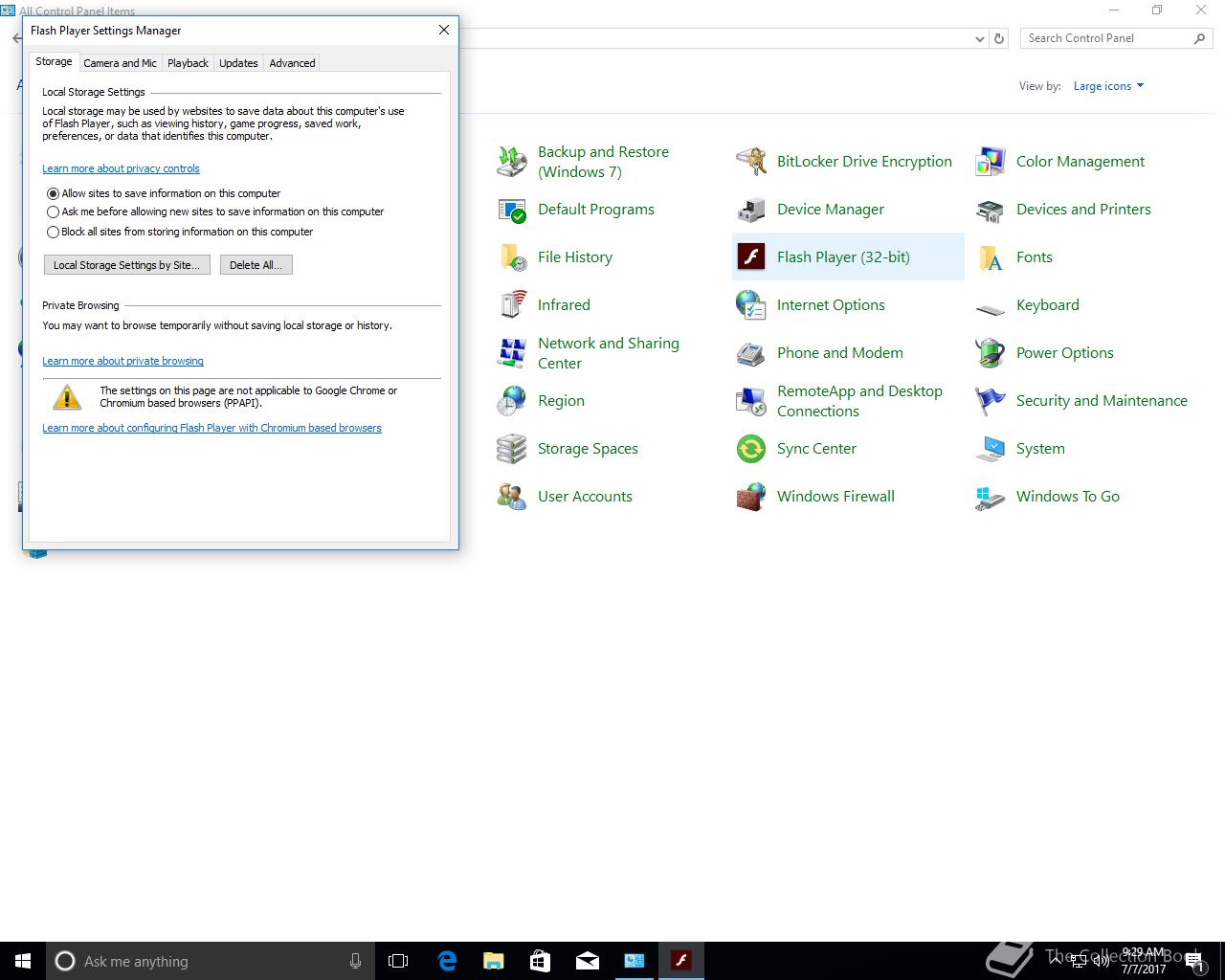Open User Accounts icon
Screen dimensions: 1225x980
click(x=512, y=497)
